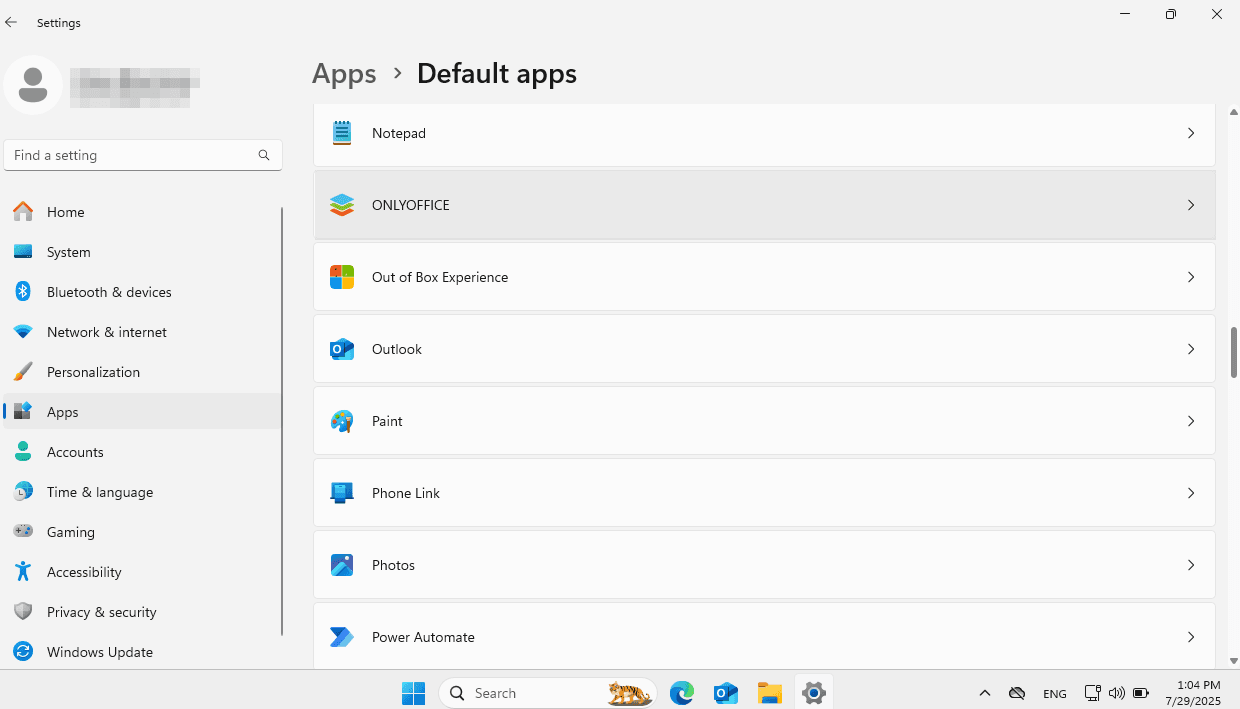The width and height of the screenshot is (1240, 709).
Task: Expand the Notepad row chevron
Action: pos(1191,133)
